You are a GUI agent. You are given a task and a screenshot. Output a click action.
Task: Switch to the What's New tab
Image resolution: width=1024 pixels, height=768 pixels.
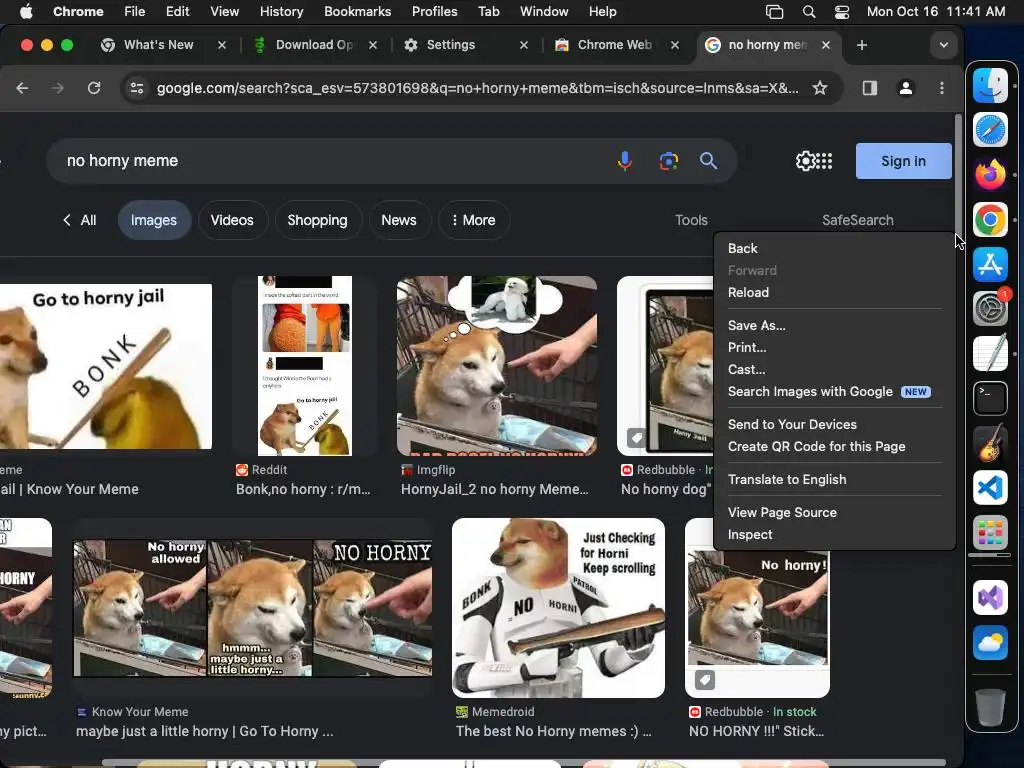pos(159,45)
